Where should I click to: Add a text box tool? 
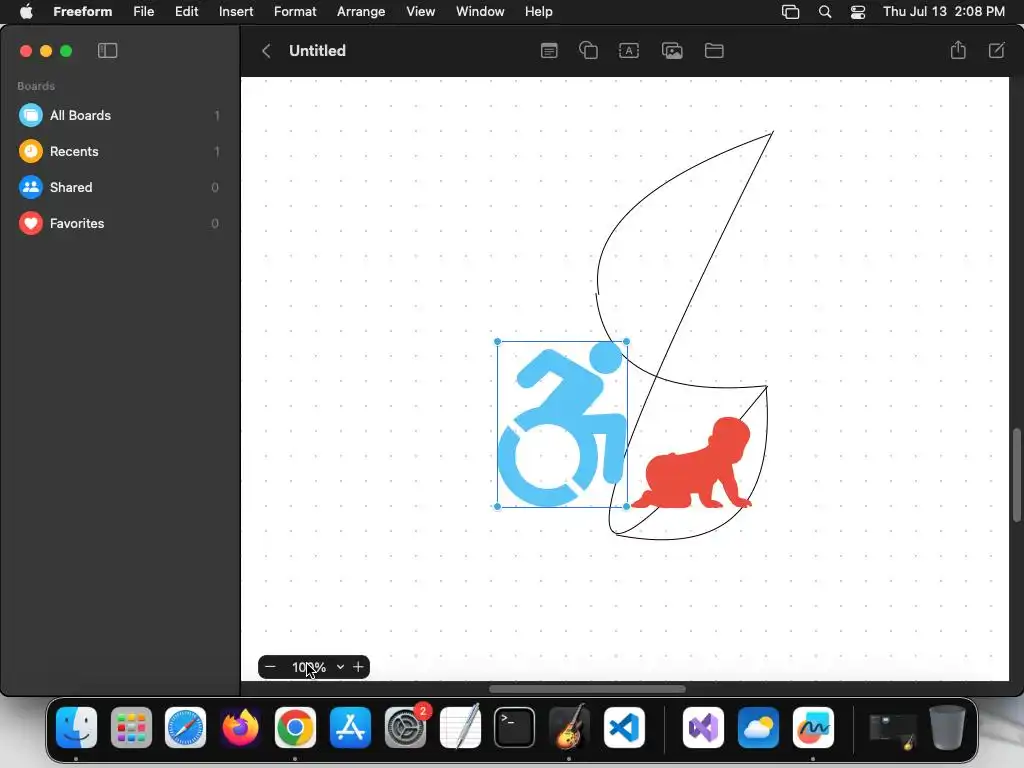pos(629,50)
